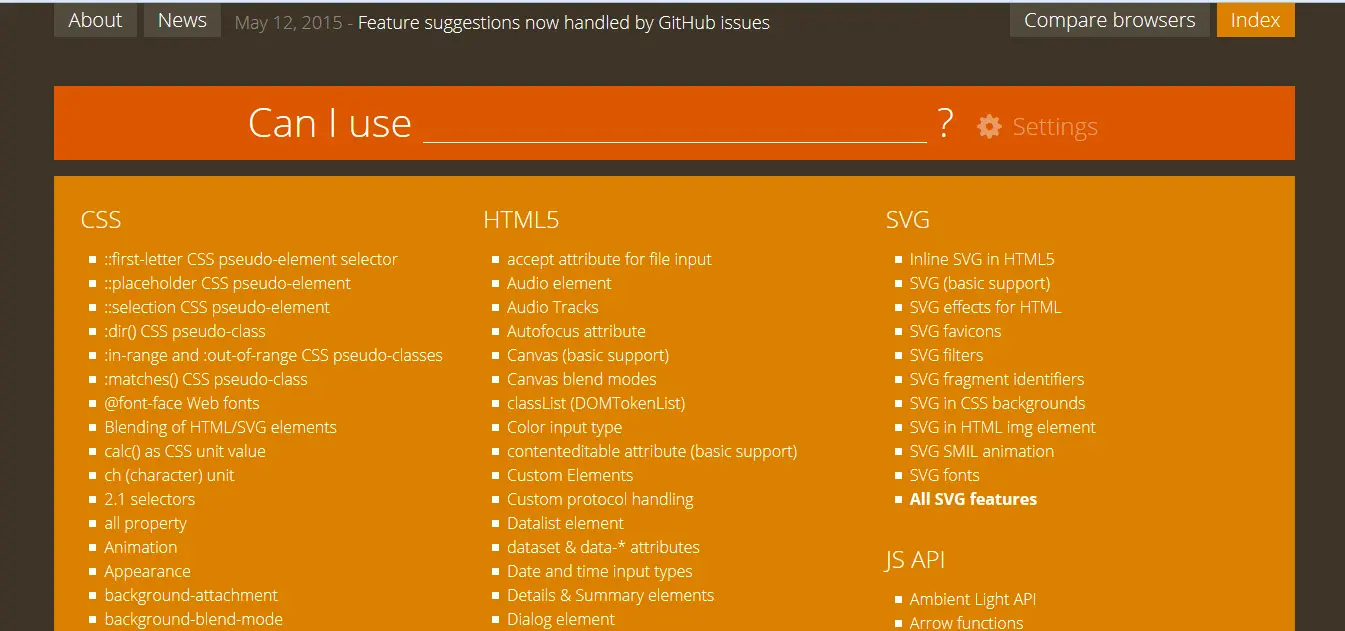This screenshot has width=1345, height=631.
Task: Open Ambient Light API entry
Action: click(x=973, y=599)
